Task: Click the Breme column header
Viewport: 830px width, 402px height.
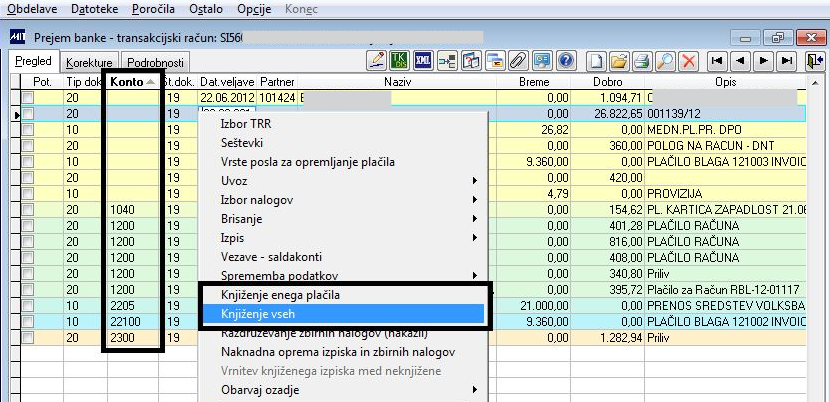Action: click(x=534, y=82)
